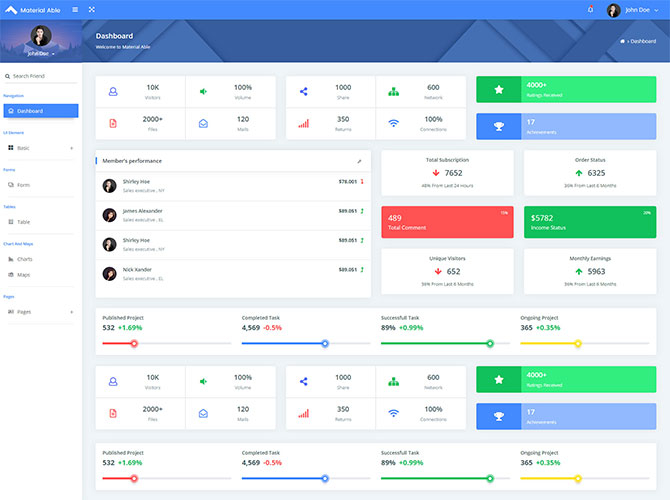The width and height of the screenshot is (670, 500).
Task: Click the Total Subscription 7652 card
Action: [447, 173]
